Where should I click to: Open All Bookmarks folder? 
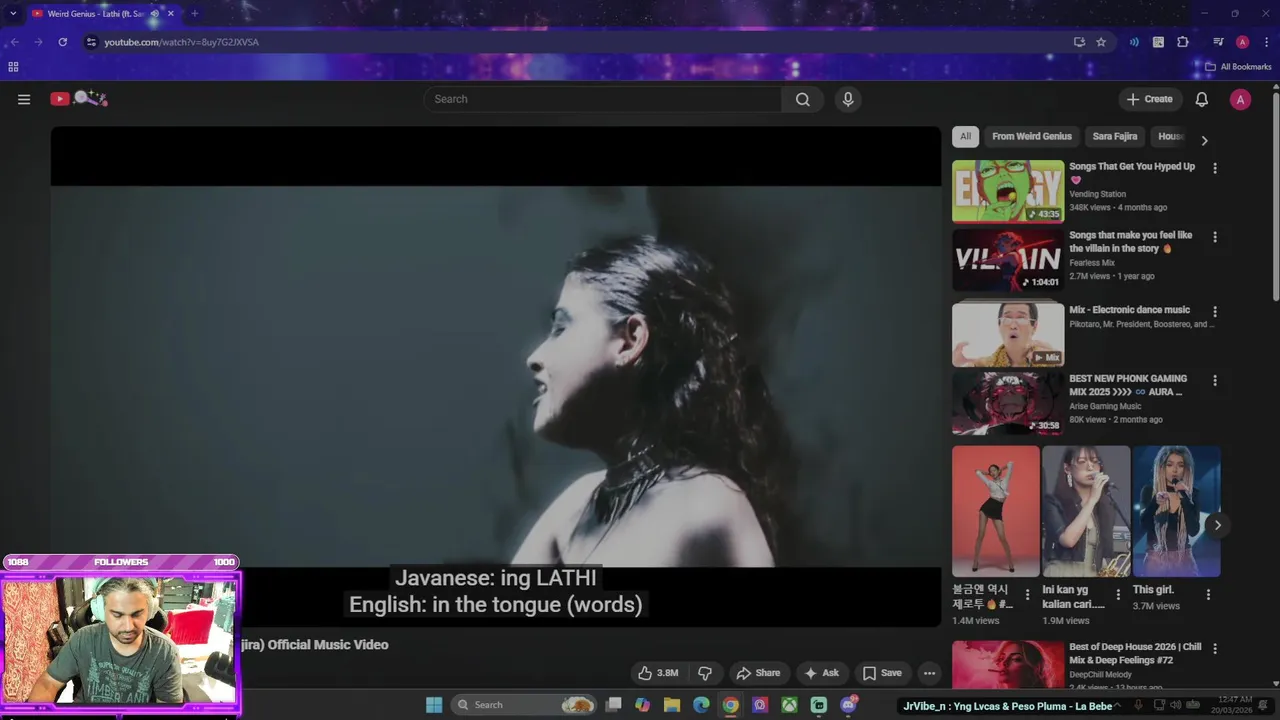[1238, 67]
